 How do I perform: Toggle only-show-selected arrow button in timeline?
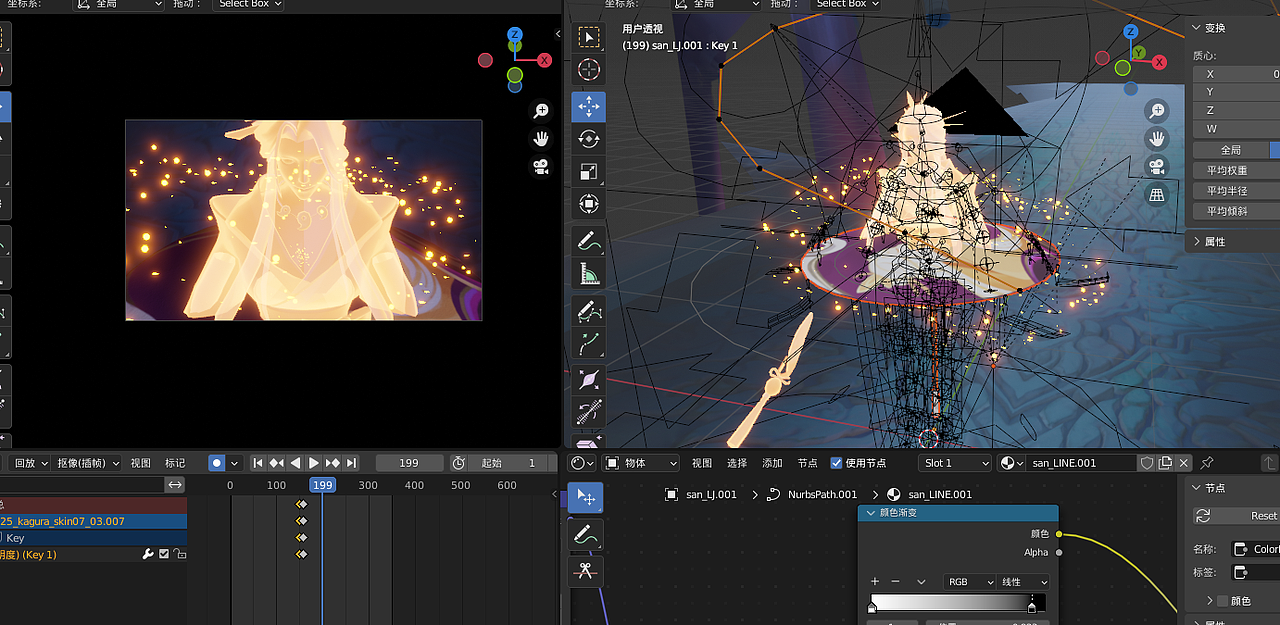pos(175,485)
